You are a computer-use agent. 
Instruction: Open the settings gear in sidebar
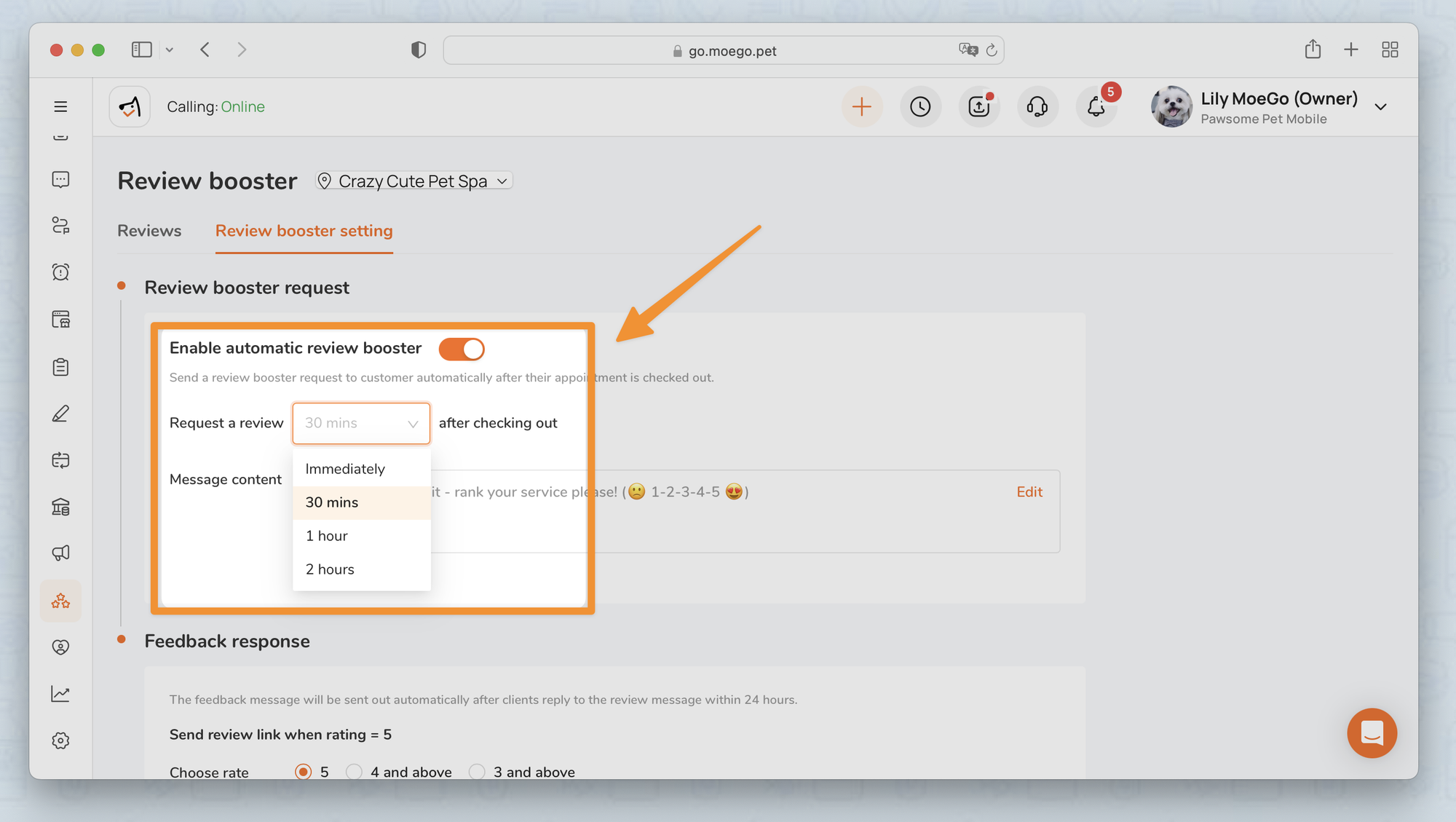pos(60,740)
